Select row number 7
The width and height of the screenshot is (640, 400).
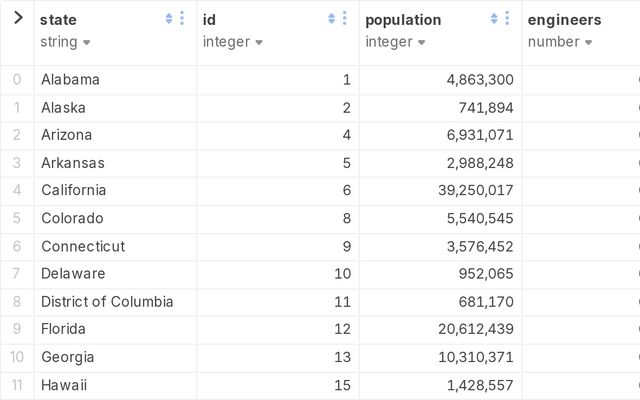[x=17, y=273]
